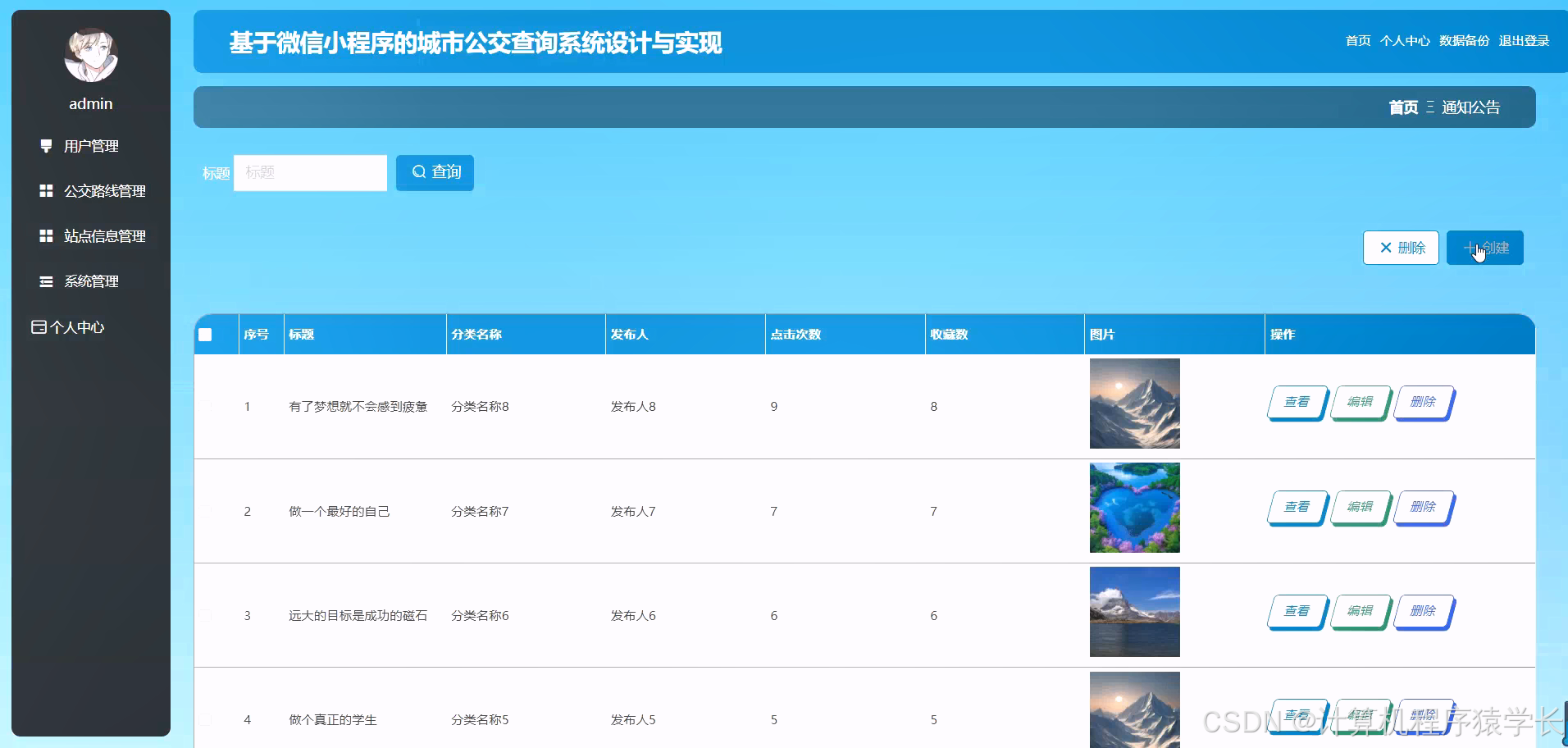Click 退出登录 in the top bar
1568x748 pixels.
[1525, 40]
